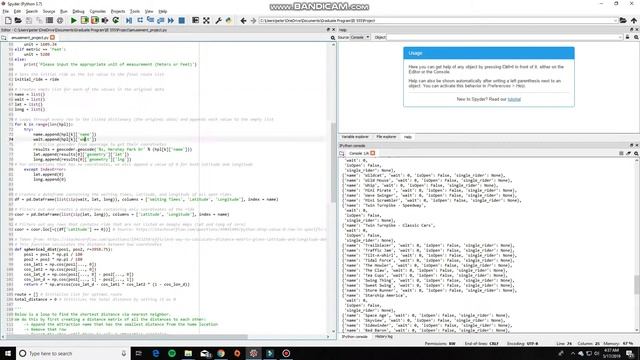Viewport: 640px width, 360px height.
Task: Save the current file via toolbar
Action: click(x=29, y=20)
